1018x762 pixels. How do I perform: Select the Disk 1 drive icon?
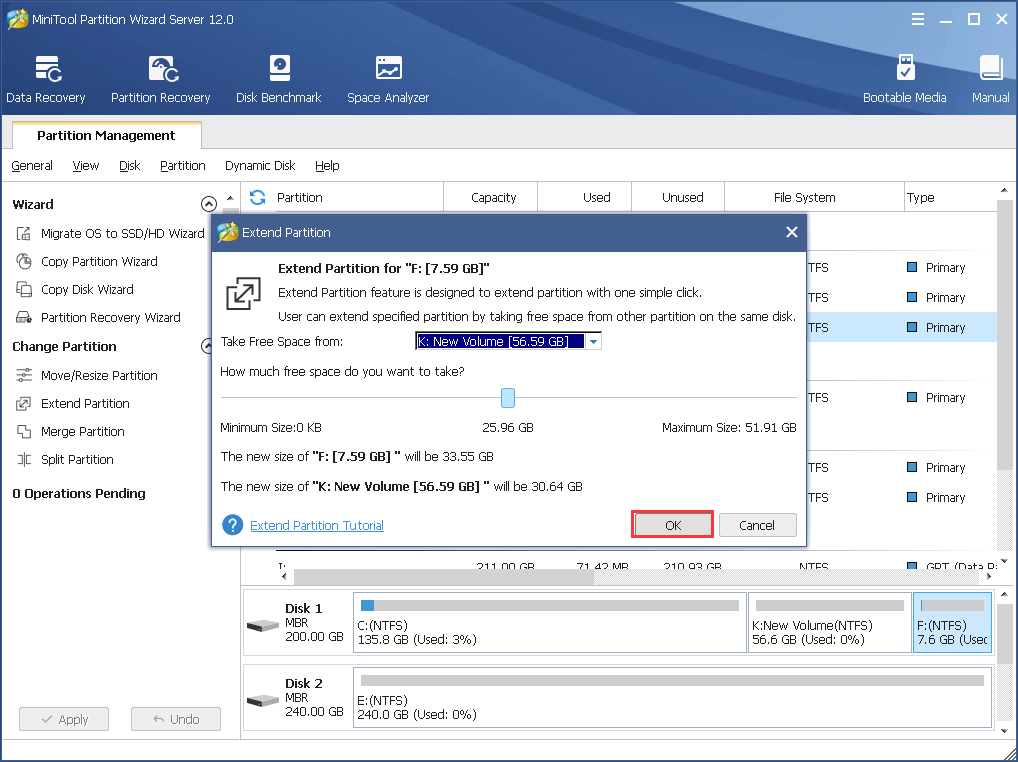tap(263, 626)
